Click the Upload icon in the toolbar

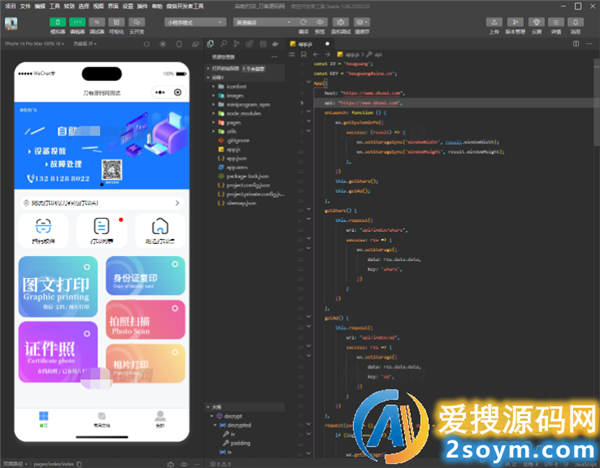494,21
